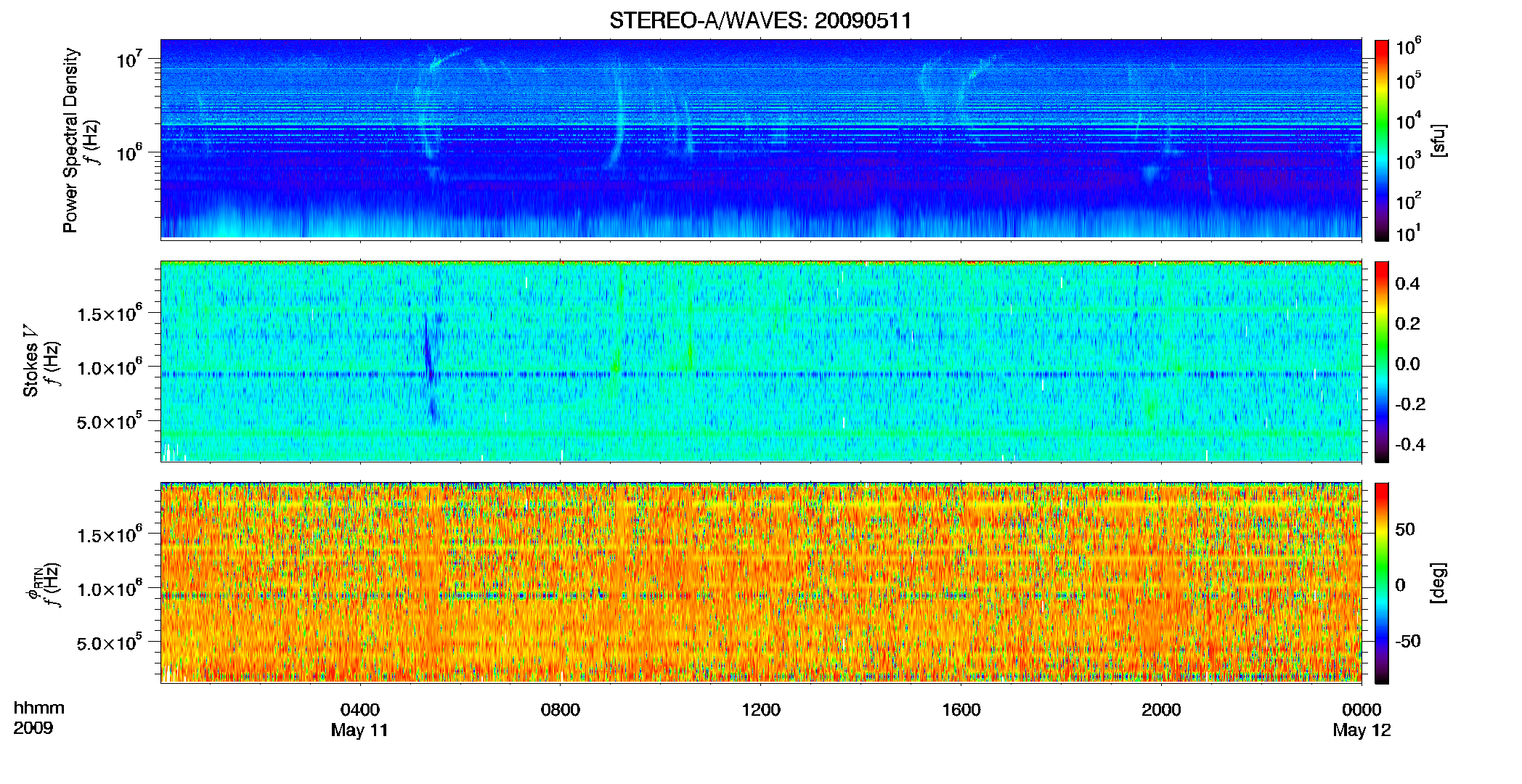This screenshot has width=1522, height=784.
Task: Click the φRTN direction spectrogram panel
Action: (x=761, y=582)
